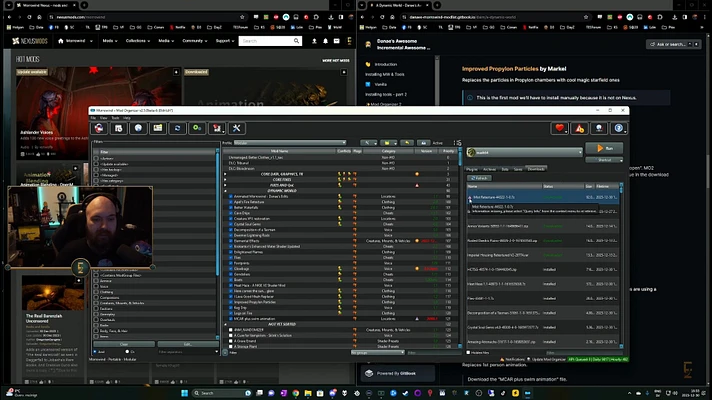
Task: Open the executable selector dropdown
Action: click(524, 153)
